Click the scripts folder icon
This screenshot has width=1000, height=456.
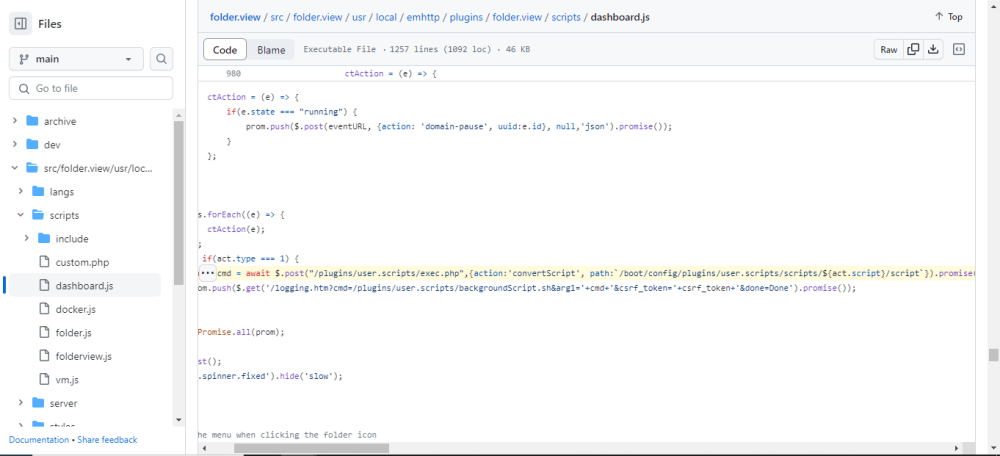click(38, 216)
